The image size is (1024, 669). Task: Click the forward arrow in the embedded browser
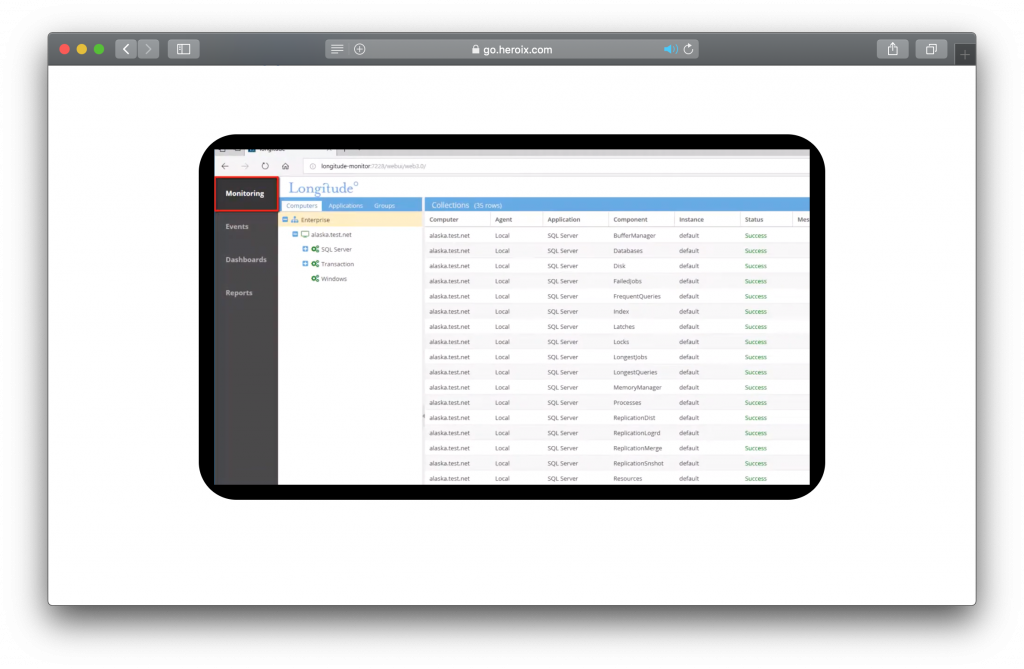[245, 166]
